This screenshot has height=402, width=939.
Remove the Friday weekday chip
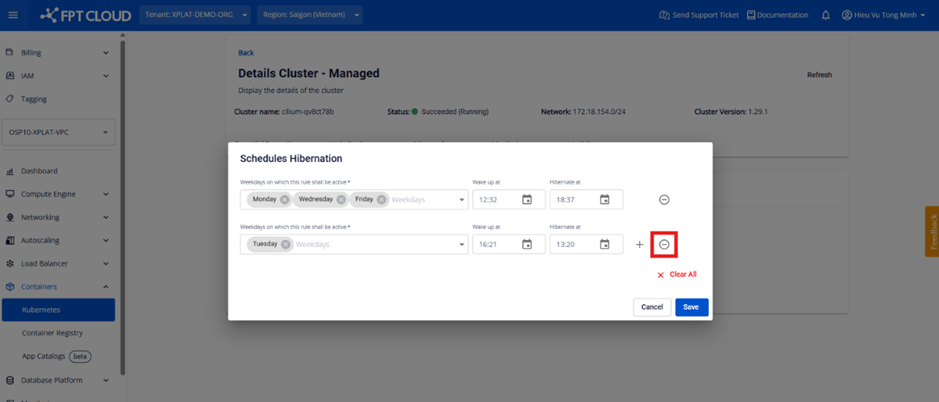click(x=382, y=200)
